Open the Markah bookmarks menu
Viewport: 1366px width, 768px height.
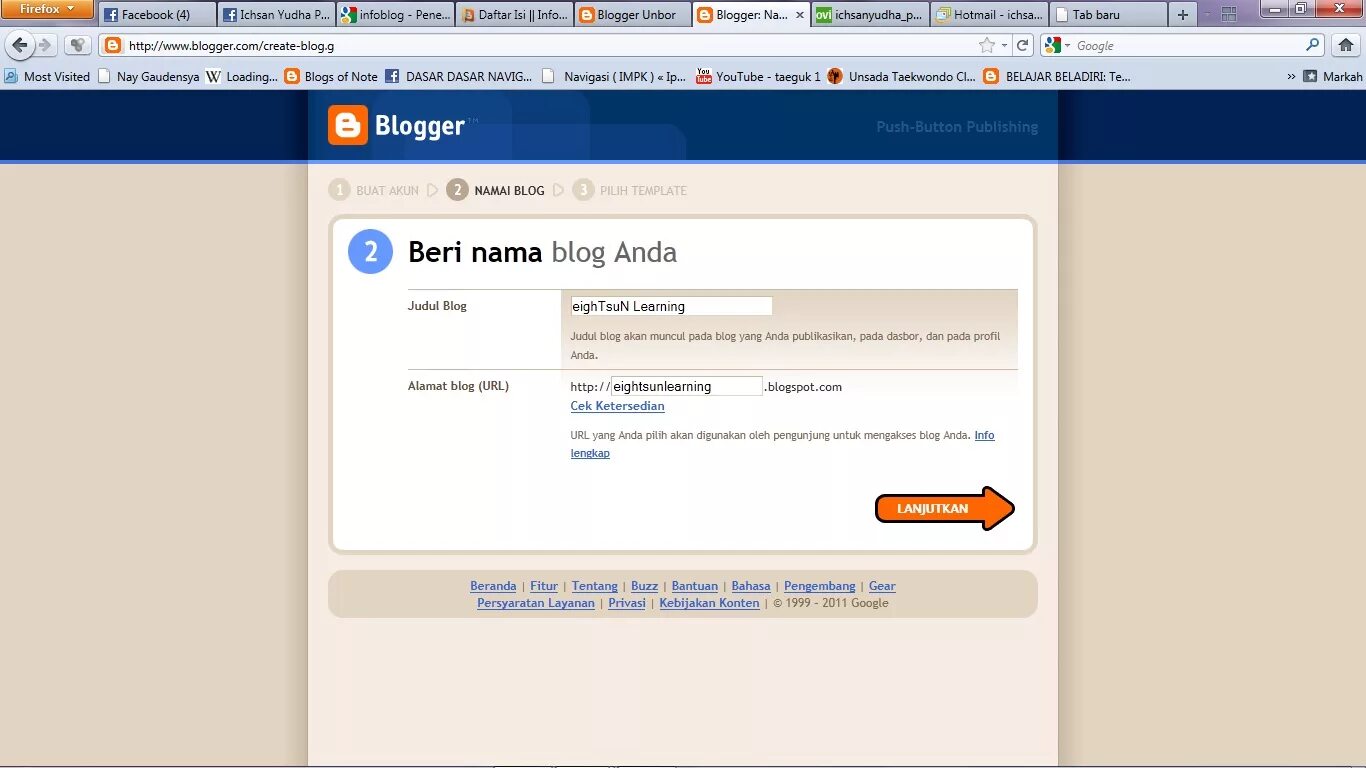(1333, 76)
